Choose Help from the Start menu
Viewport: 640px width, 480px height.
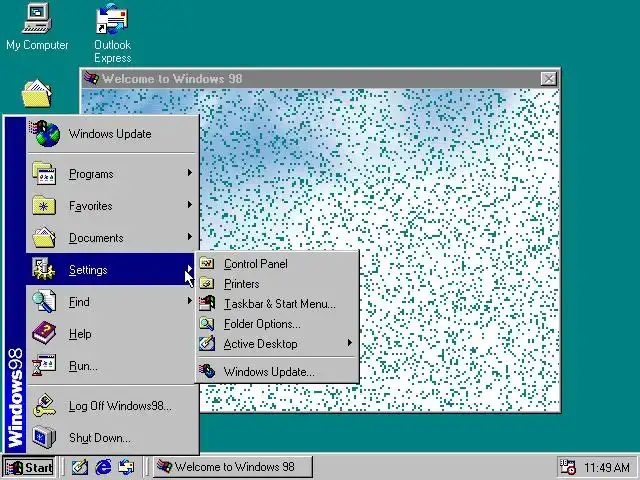[x=112, y=333]
